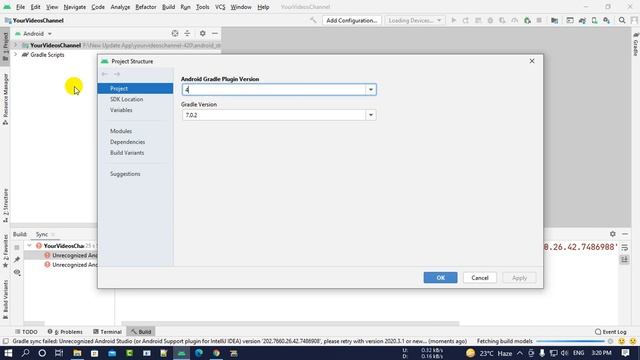Expand the Gradle Scripts node

click(x=16, y=54)
